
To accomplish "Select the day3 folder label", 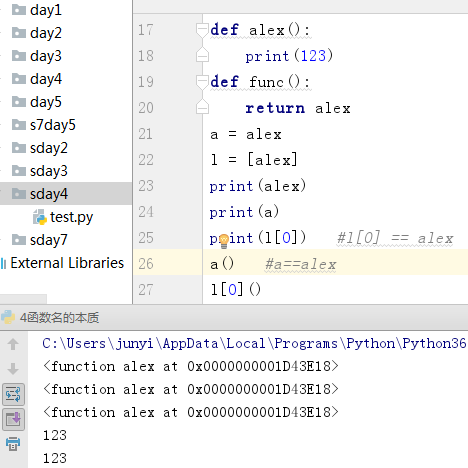I will coord(46,56).
